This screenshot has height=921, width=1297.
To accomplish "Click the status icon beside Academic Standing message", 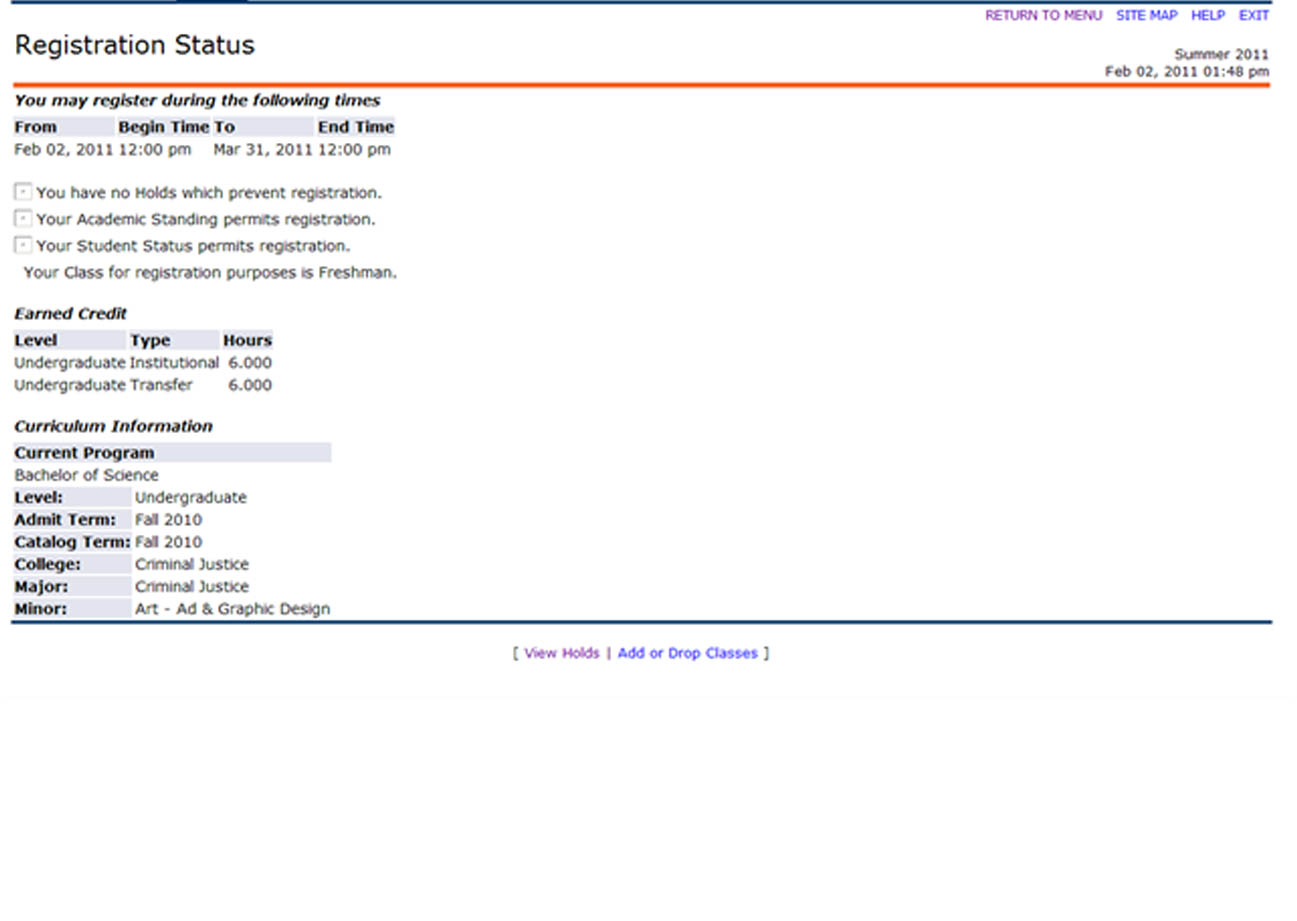I will (x=23, y=218).
